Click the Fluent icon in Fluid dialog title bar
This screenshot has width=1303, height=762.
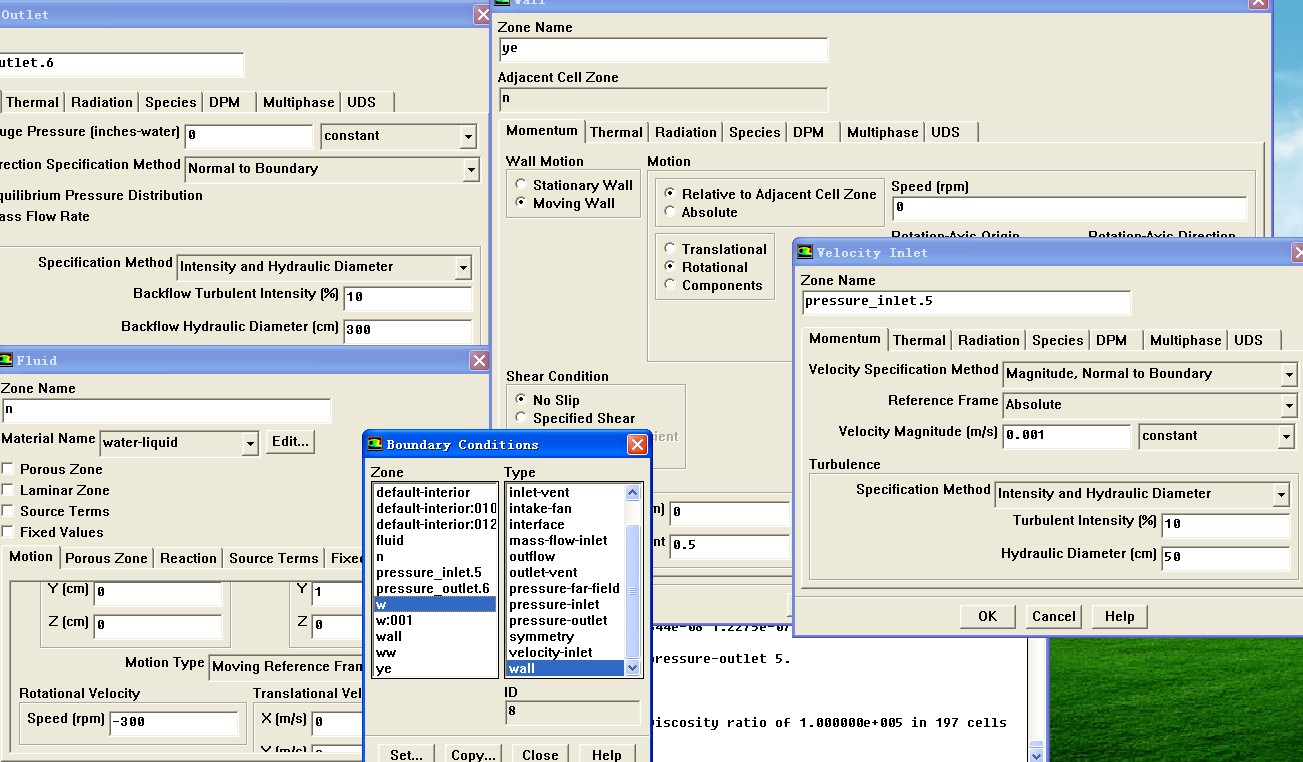pyautogui.click(x=6, y=361)
